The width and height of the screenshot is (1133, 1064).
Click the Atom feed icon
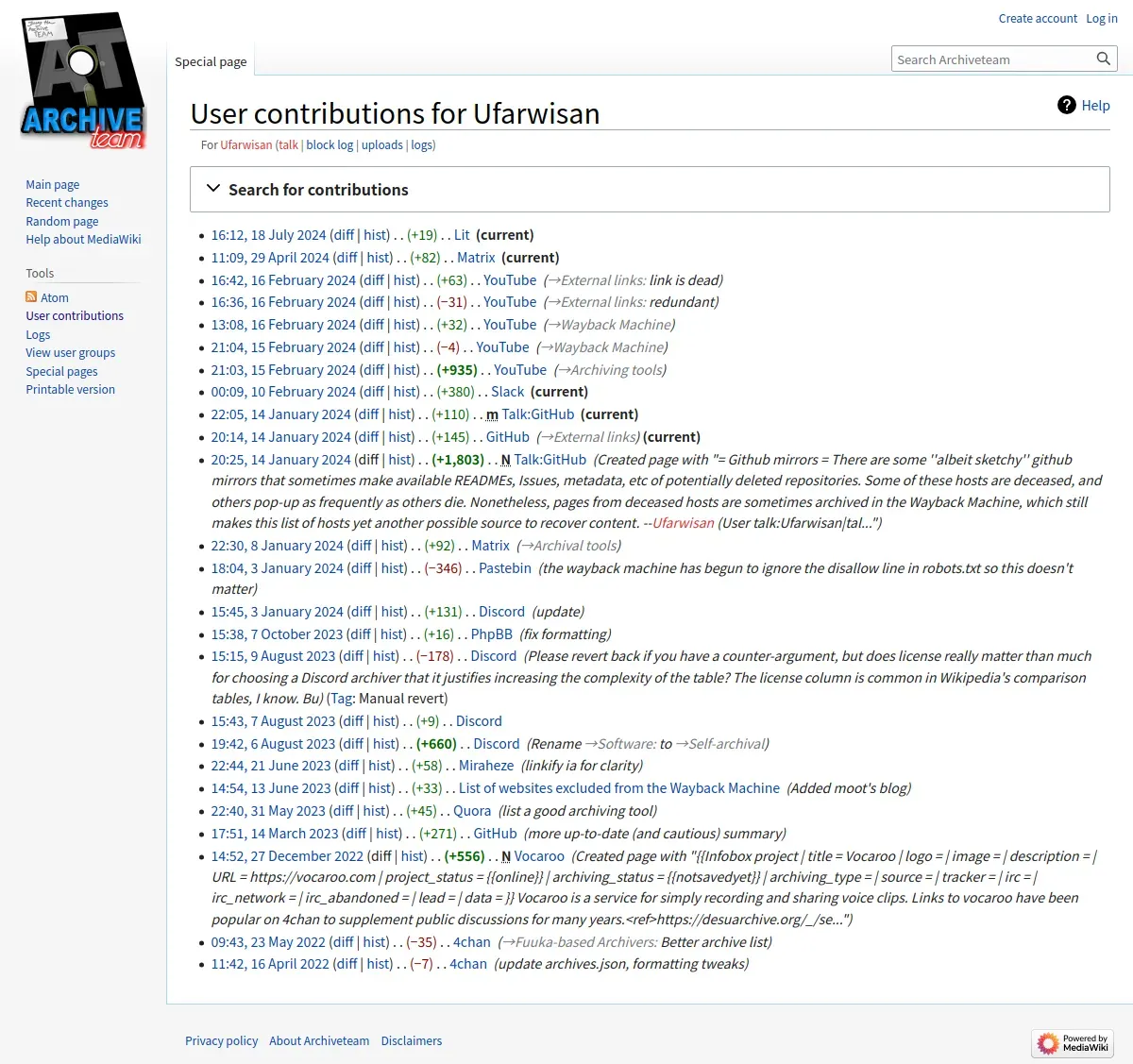(31, 297)
